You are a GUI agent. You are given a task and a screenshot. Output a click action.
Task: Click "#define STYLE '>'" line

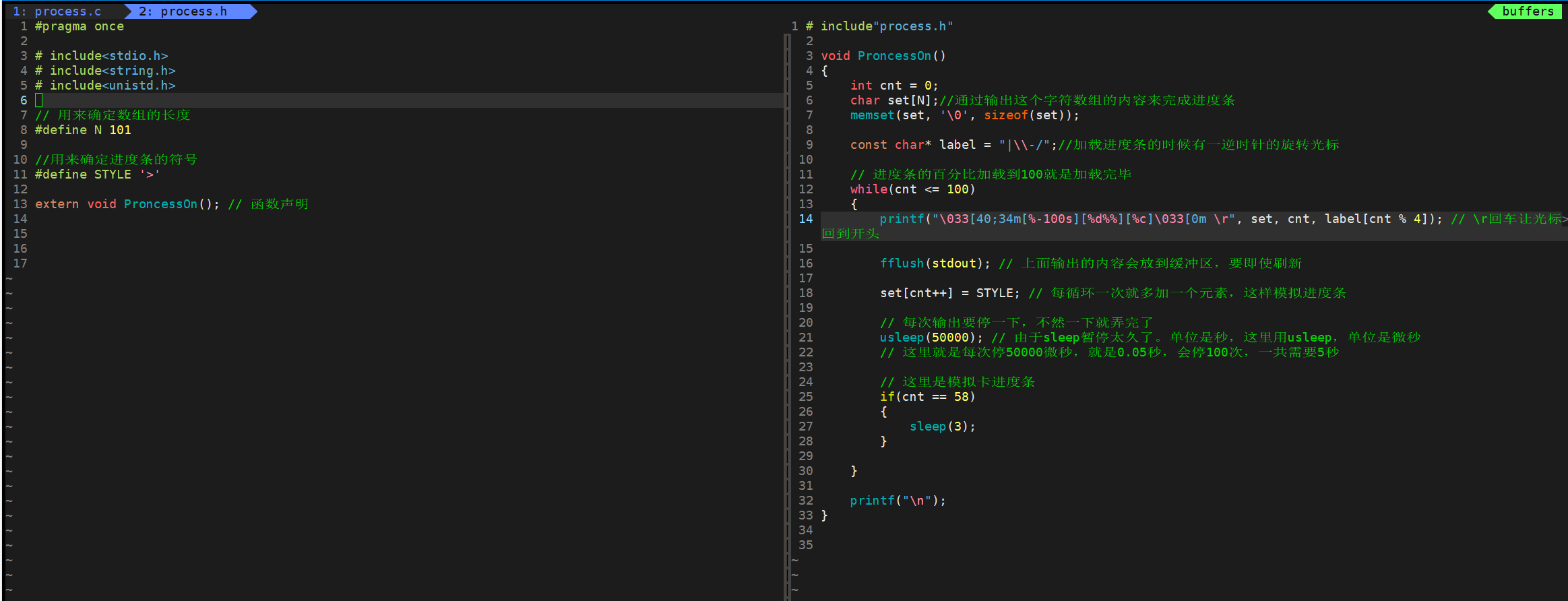[98, 175]
